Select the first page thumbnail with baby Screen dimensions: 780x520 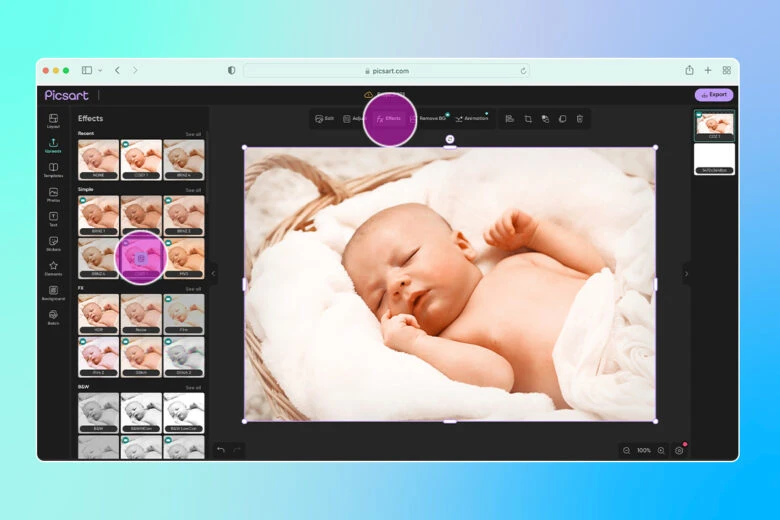(x=714, y=125)
